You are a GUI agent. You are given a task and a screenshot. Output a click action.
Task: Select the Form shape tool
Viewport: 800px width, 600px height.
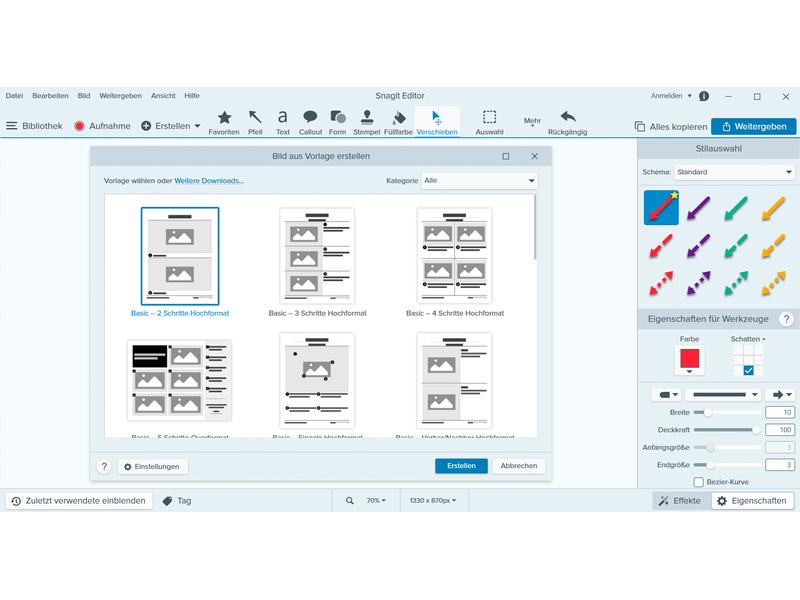pos(337,122)
